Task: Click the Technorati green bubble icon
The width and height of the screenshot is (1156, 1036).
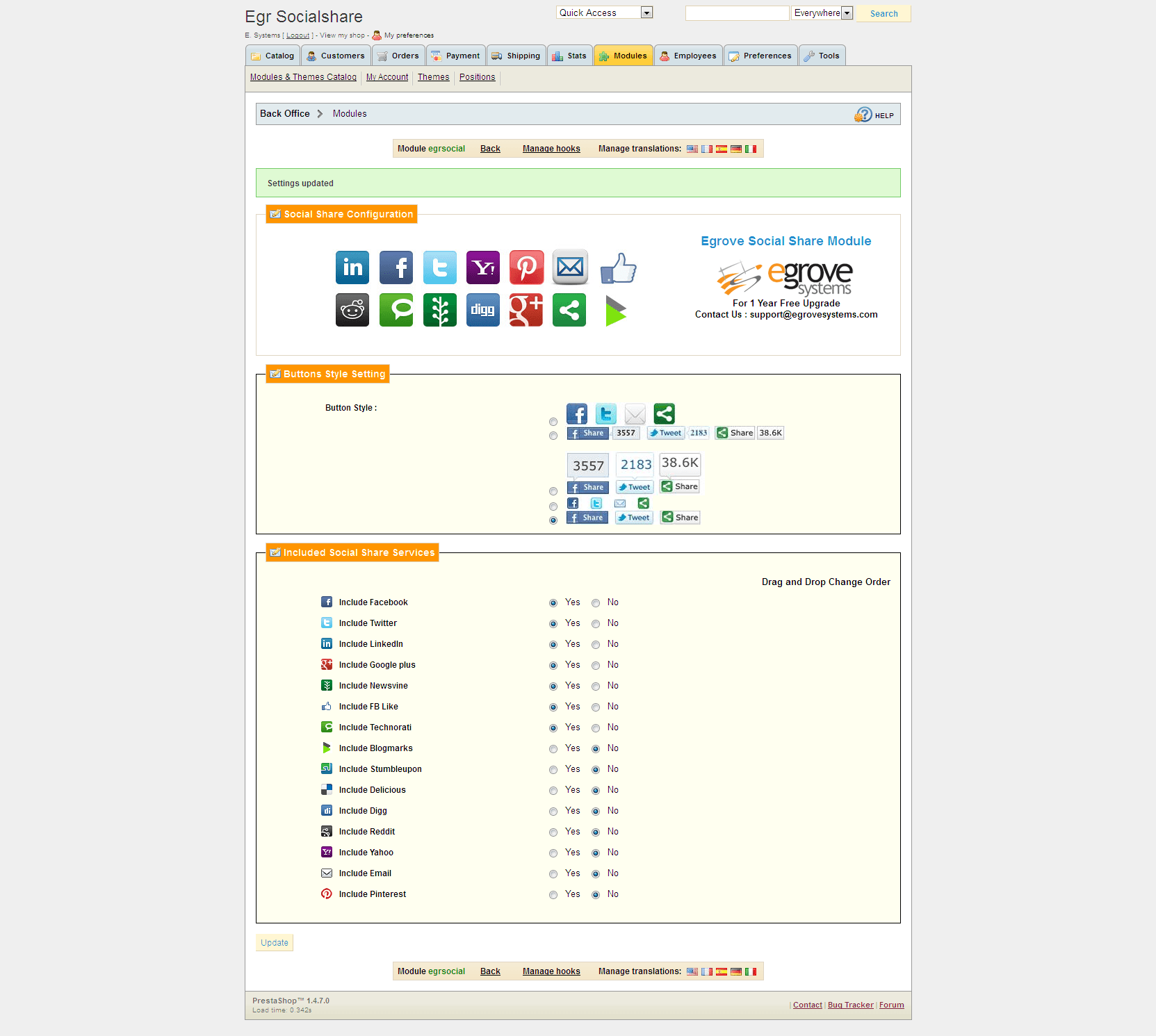Action: 396,310
